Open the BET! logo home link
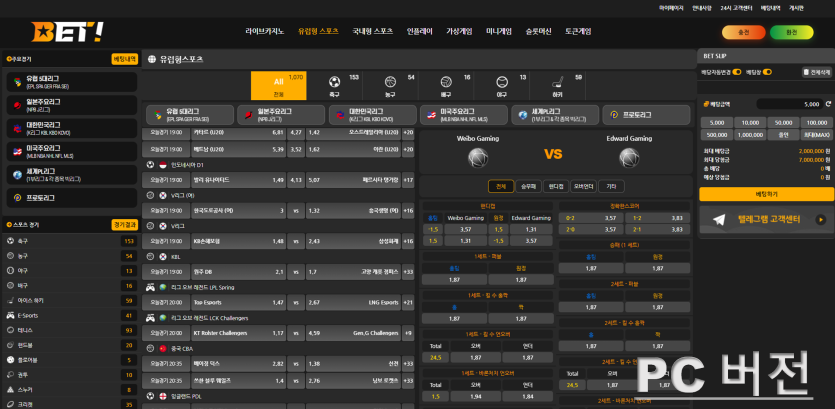Image resolution: width=835 pixels, height=409 pixels. coord(67,32)
